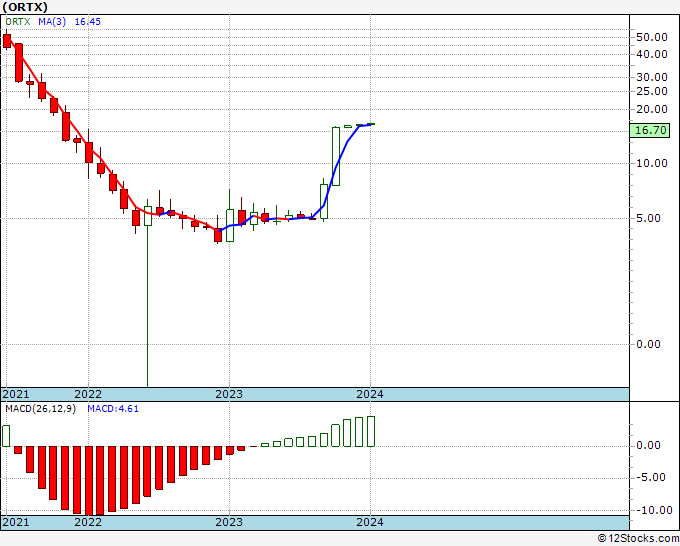The width and height of the screenshot is (680, 546).
Task: Click the 2022 label on MACD panel axis
Action: [x=88, y=522]
